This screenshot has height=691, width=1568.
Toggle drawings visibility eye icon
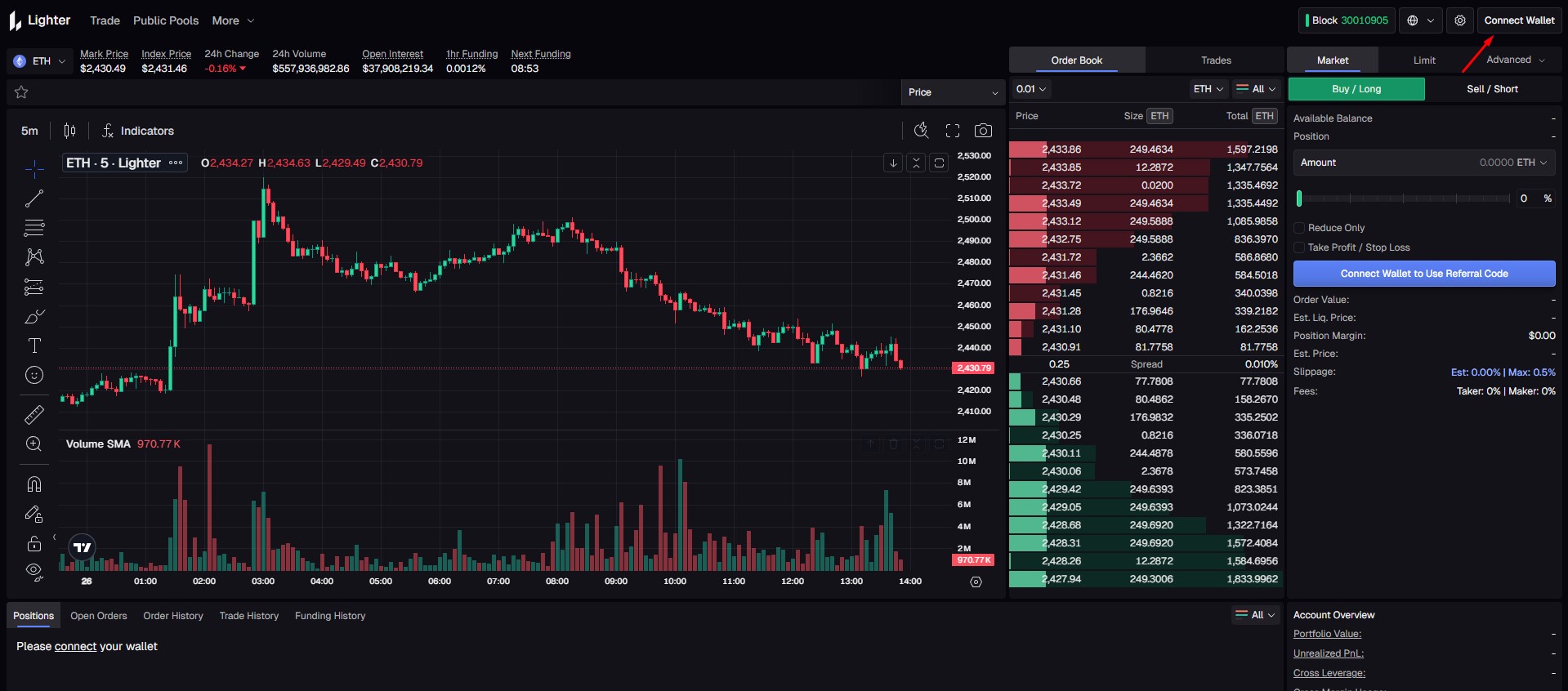(x=34, y=570)
